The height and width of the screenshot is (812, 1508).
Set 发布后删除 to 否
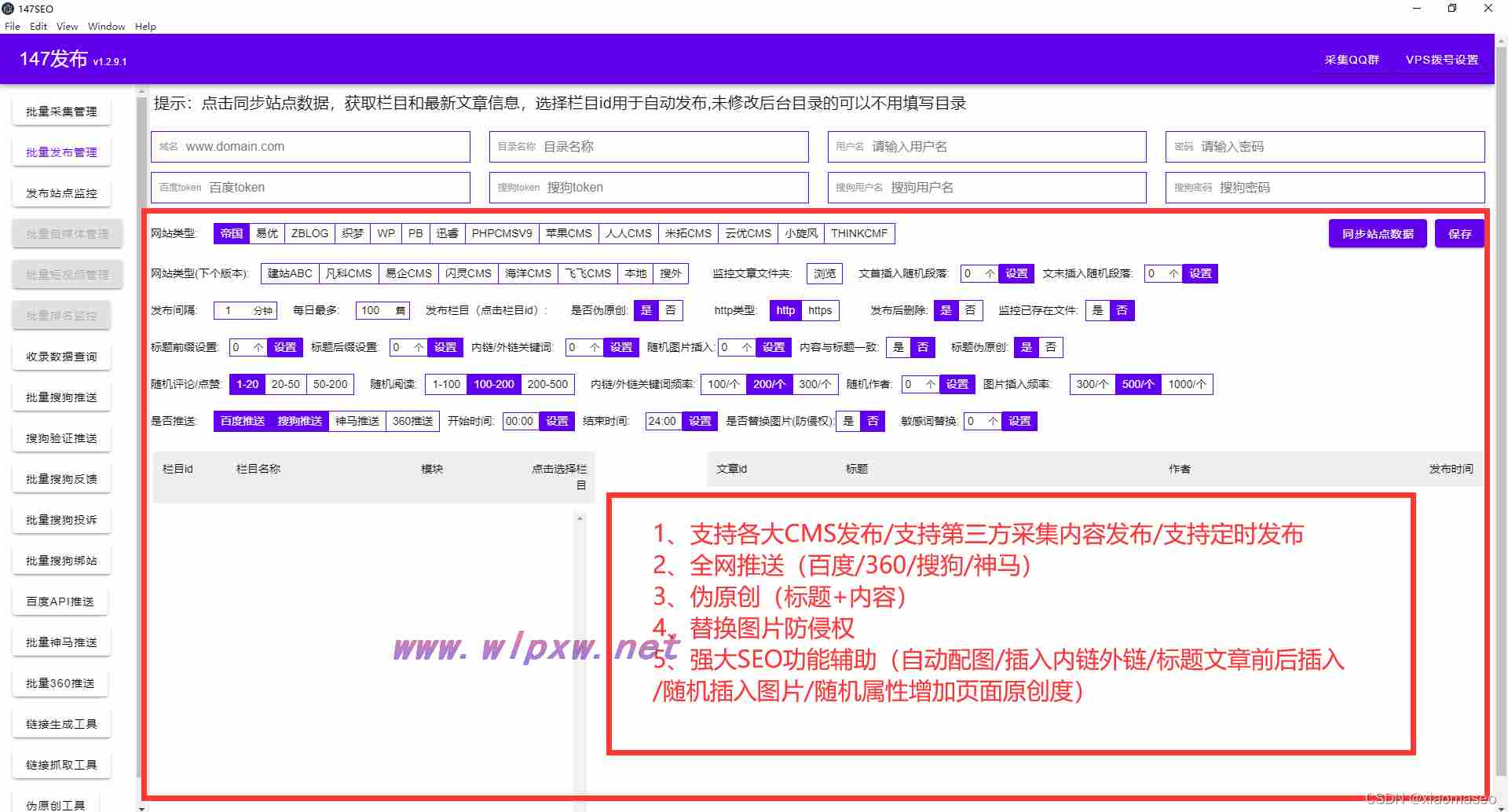click(x=970, y=310)
